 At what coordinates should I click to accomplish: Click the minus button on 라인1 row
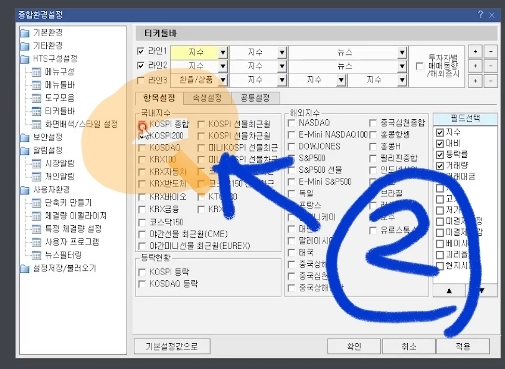tap(491, 52)
